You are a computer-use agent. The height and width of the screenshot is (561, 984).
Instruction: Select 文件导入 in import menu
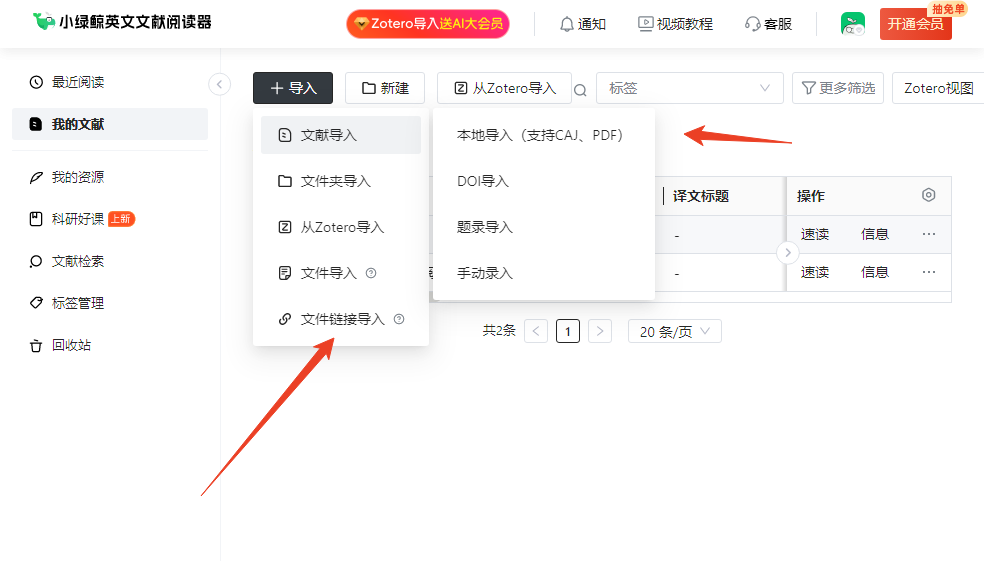(x=341, y=273)
